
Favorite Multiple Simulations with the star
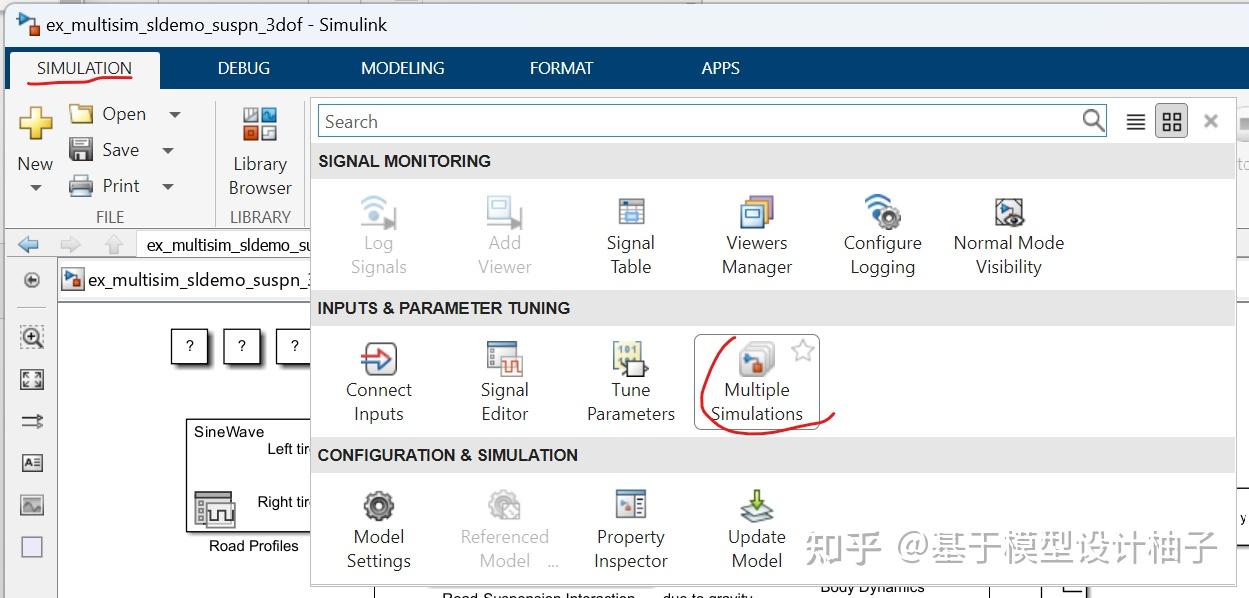pos(802,350)
